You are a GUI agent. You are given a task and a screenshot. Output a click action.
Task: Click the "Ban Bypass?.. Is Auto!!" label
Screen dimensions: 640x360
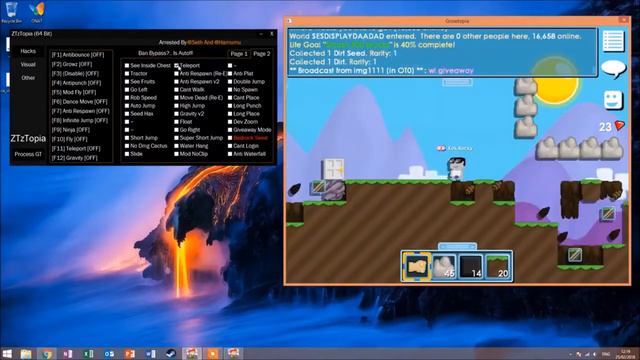(165, 53)
